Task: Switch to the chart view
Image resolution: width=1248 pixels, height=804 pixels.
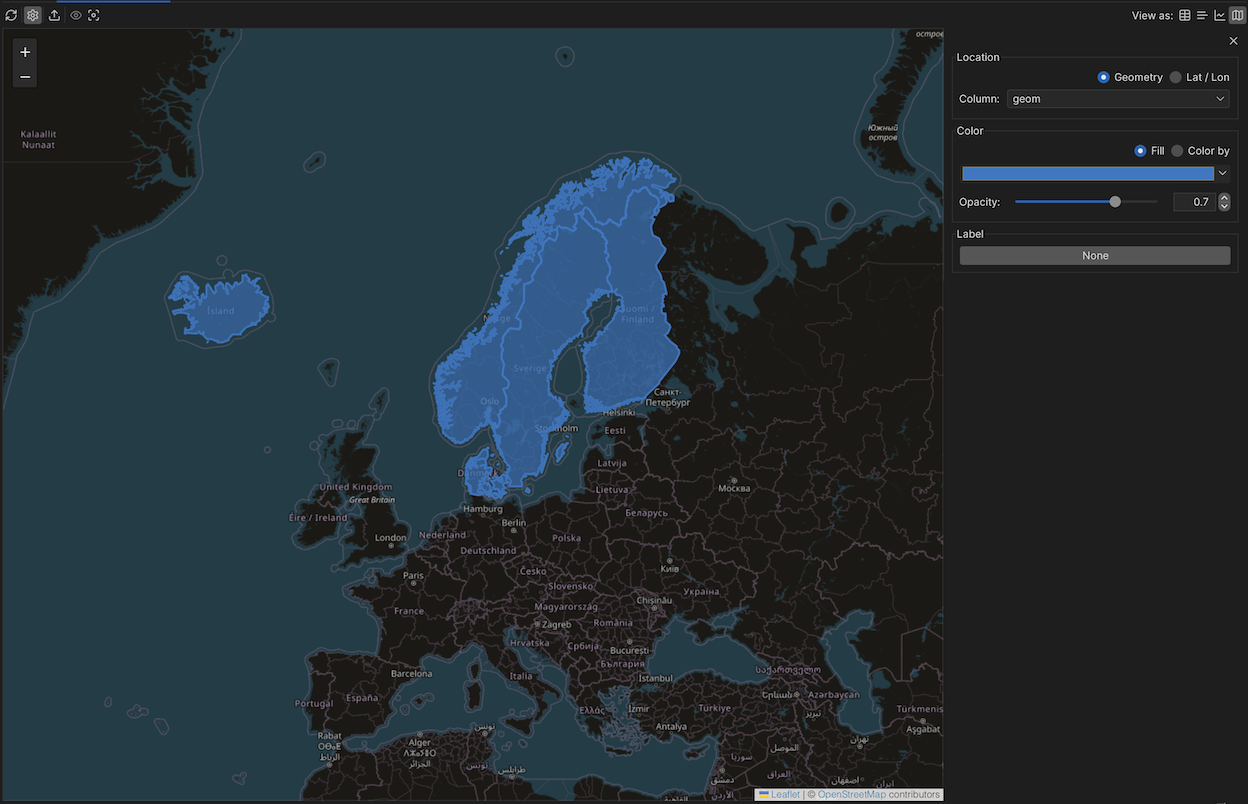Action: (1220, 15)
